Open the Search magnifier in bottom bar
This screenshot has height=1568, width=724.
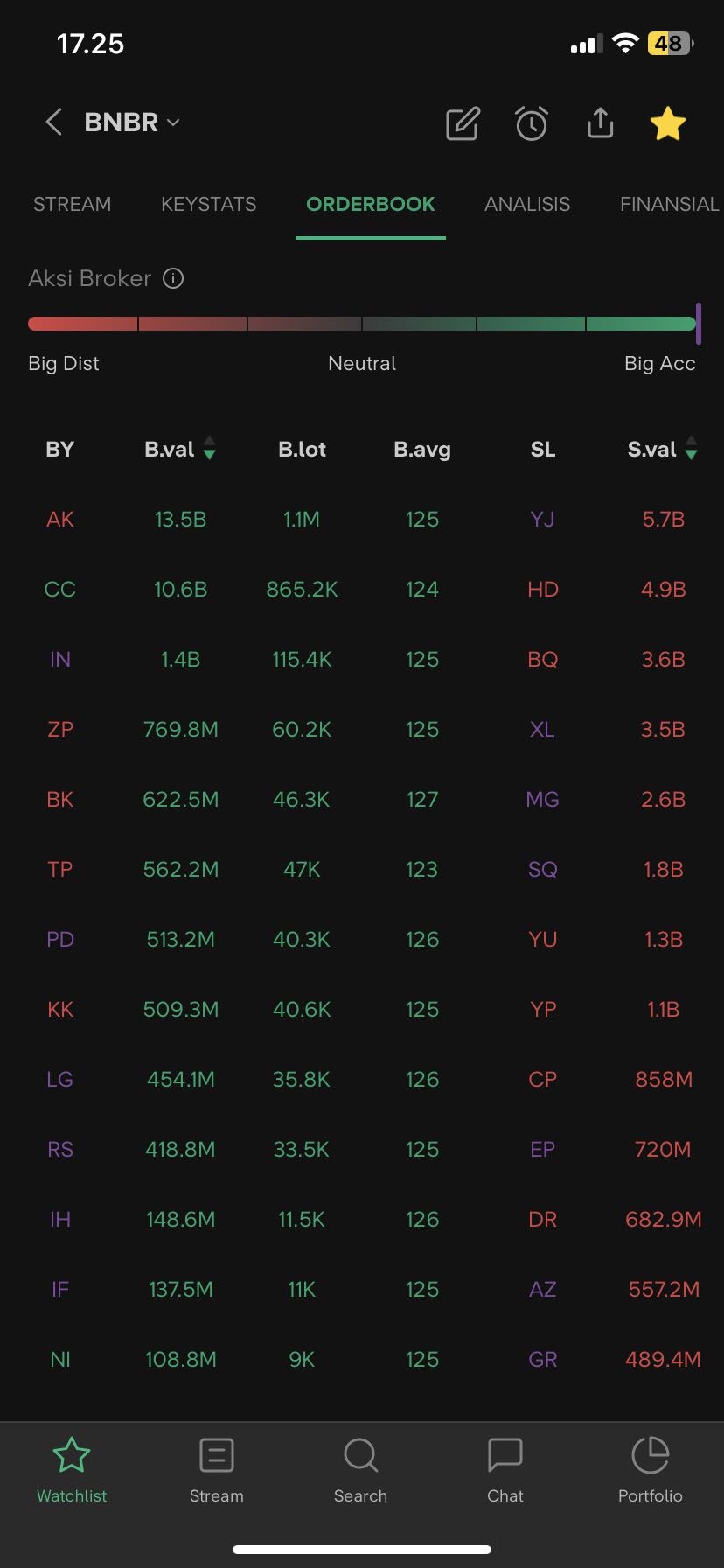tap(360, 1456)
